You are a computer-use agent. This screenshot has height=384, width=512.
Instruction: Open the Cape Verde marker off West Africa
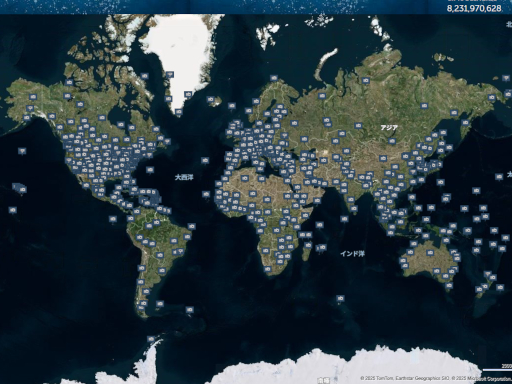click(x=206, y=194)
